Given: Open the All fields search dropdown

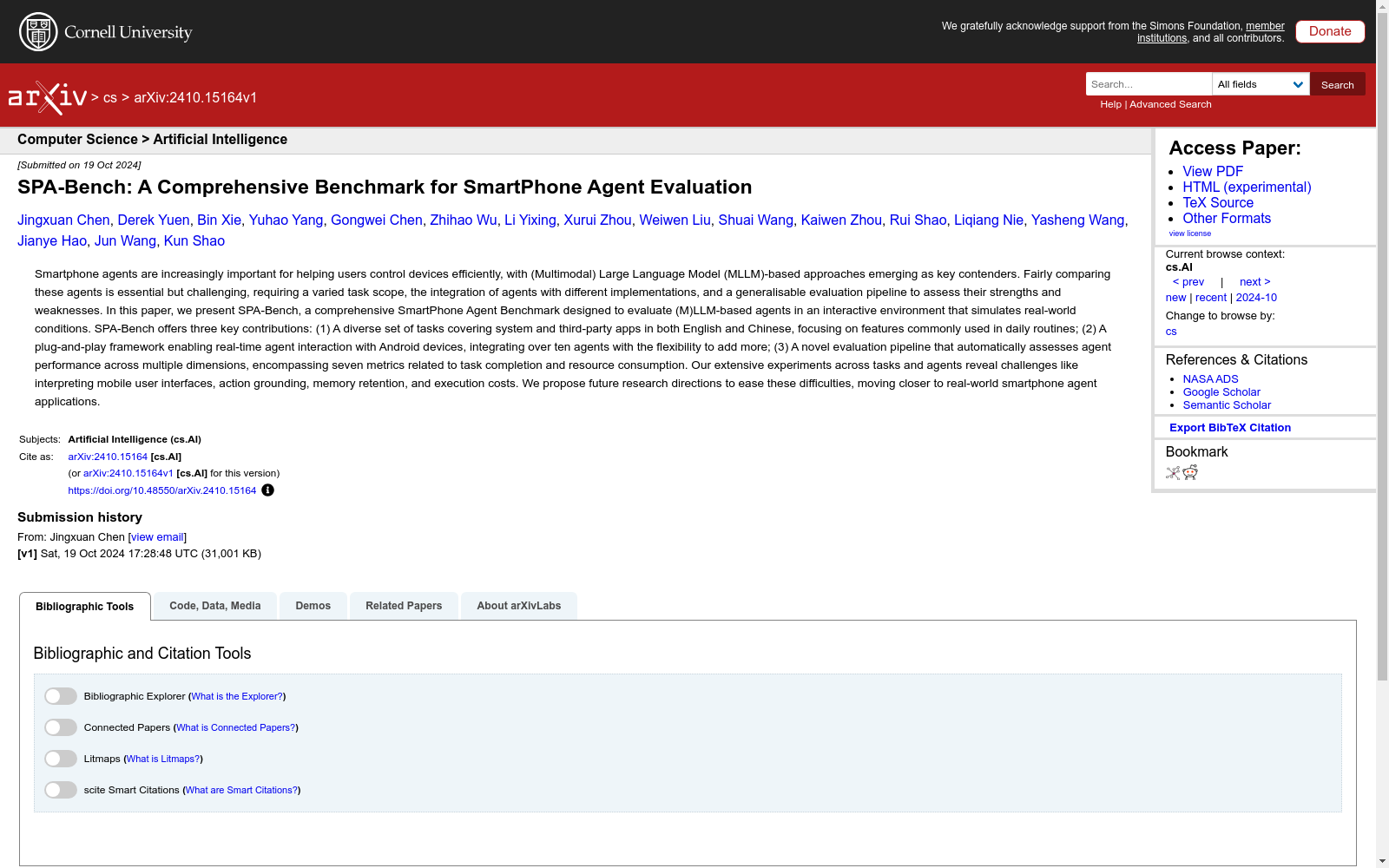Looking at the screenshot, I should click(1261, 84).
